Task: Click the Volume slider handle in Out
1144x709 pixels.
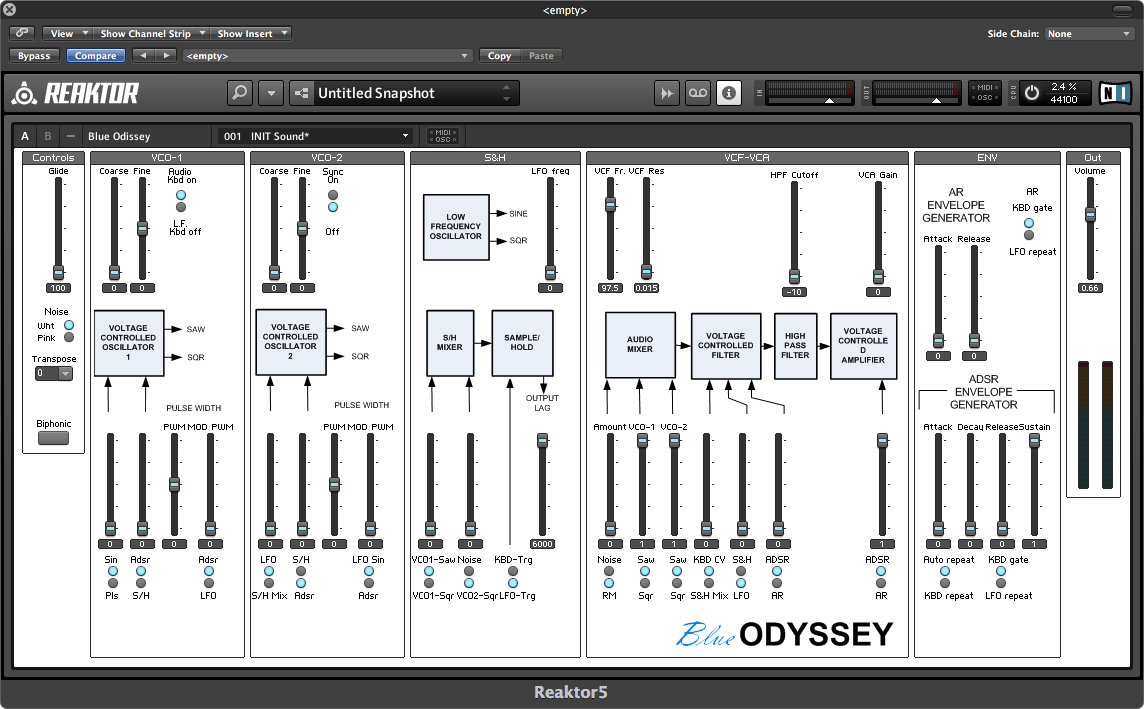Action: [1090, 214]
